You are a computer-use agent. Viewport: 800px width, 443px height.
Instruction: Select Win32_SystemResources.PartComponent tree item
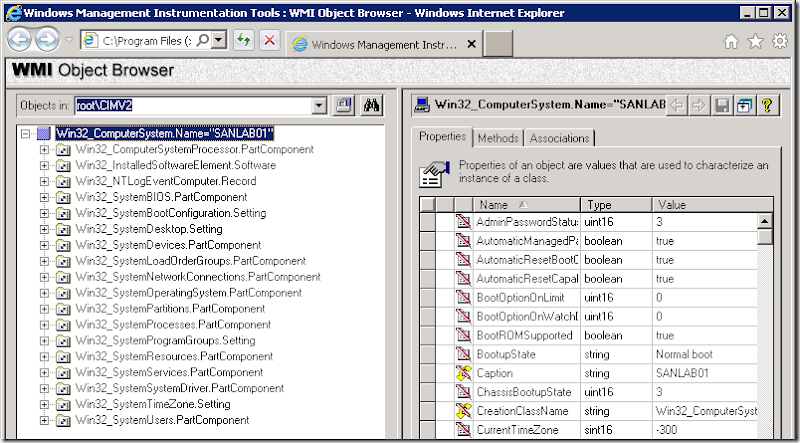[x=174, y=356]
